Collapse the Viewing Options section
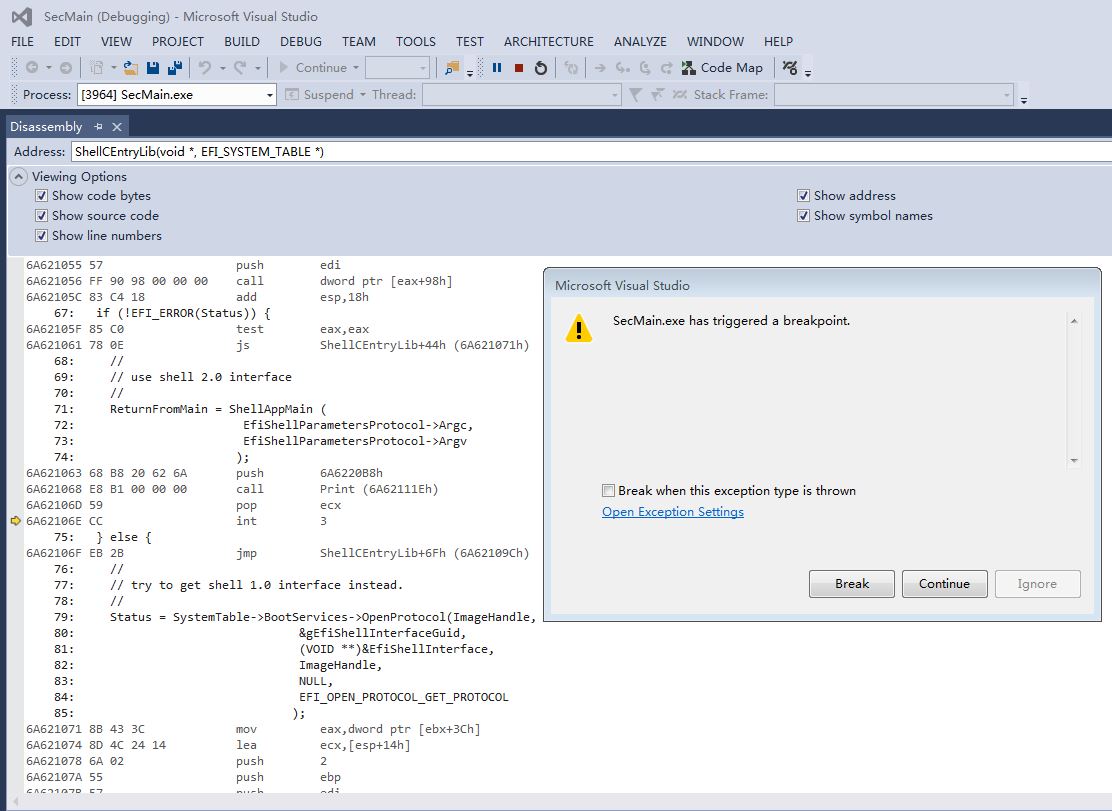 click(18, 177)
